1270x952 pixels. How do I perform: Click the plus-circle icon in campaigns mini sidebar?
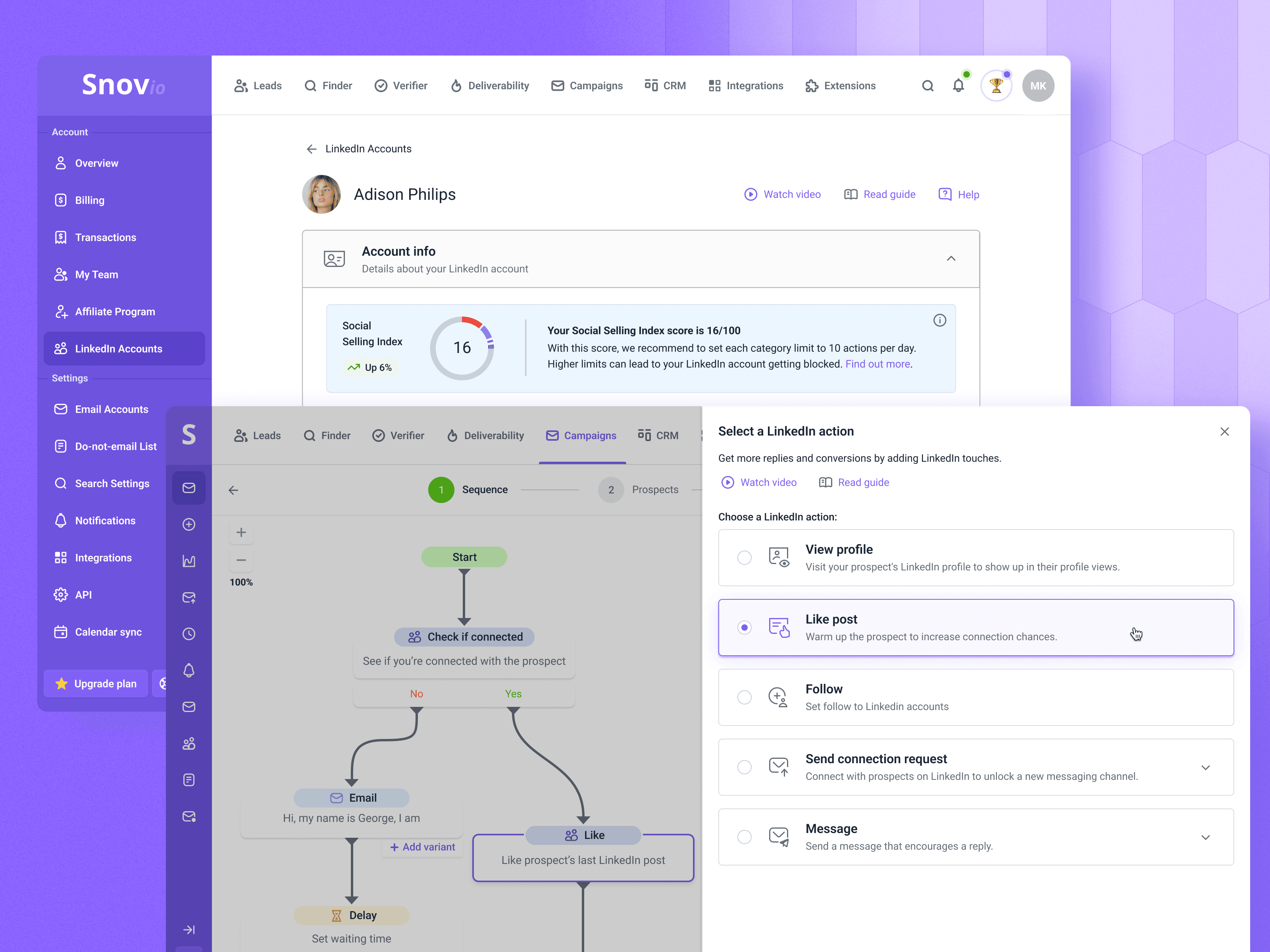[189, 524]
